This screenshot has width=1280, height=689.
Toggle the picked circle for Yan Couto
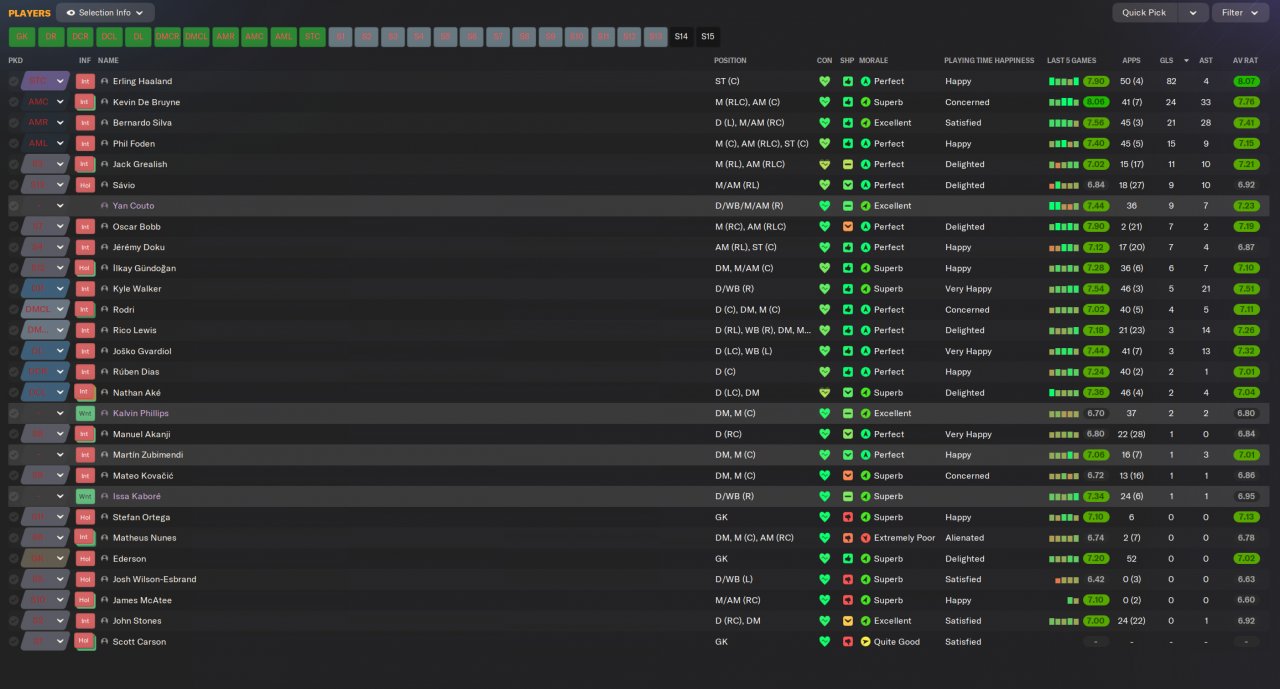[x=14, y=206]
